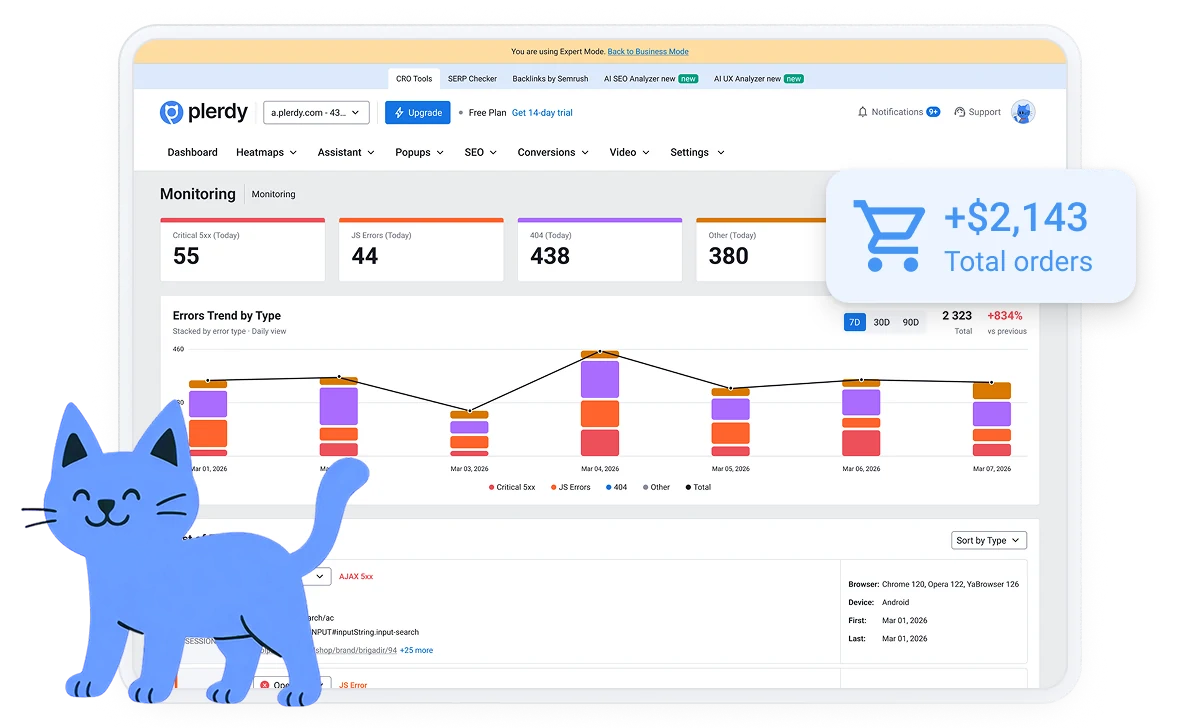1200x728 pixels.
Task: Select the 404 (Today) stat card
Action: [600, 250]
